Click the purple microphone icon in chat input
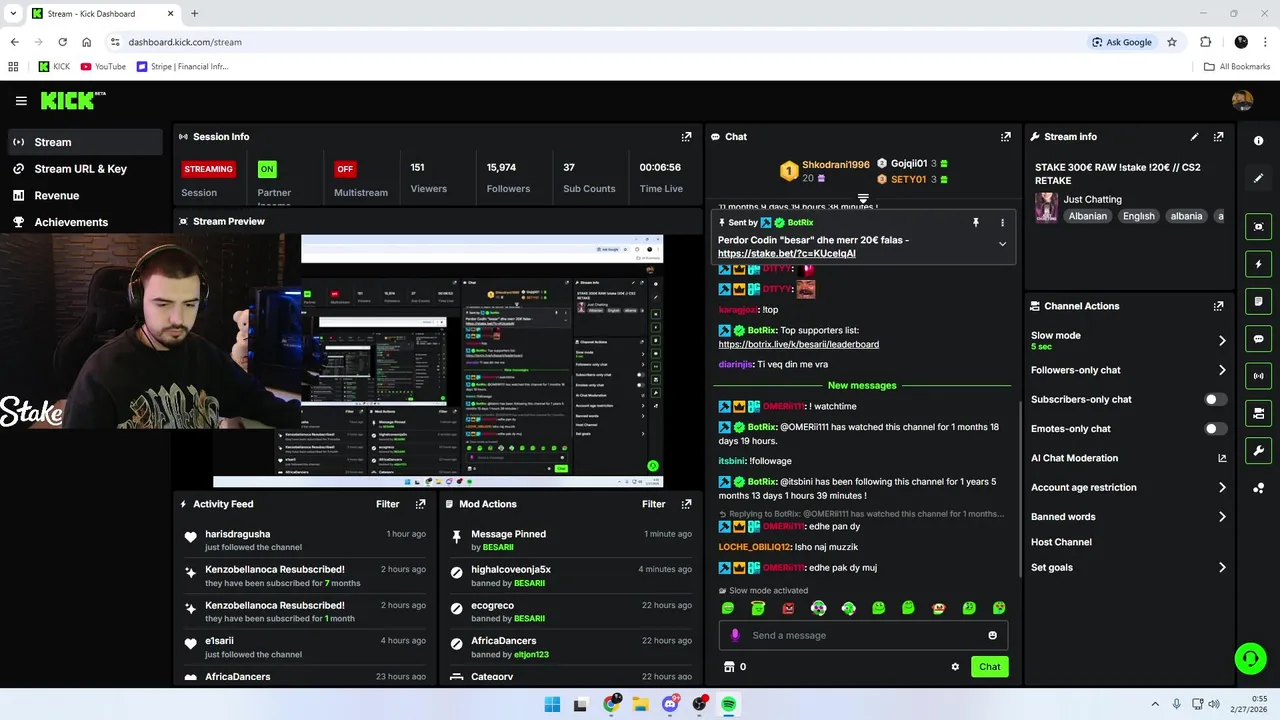Viewport: 1280px width, 720px height. 735,635
